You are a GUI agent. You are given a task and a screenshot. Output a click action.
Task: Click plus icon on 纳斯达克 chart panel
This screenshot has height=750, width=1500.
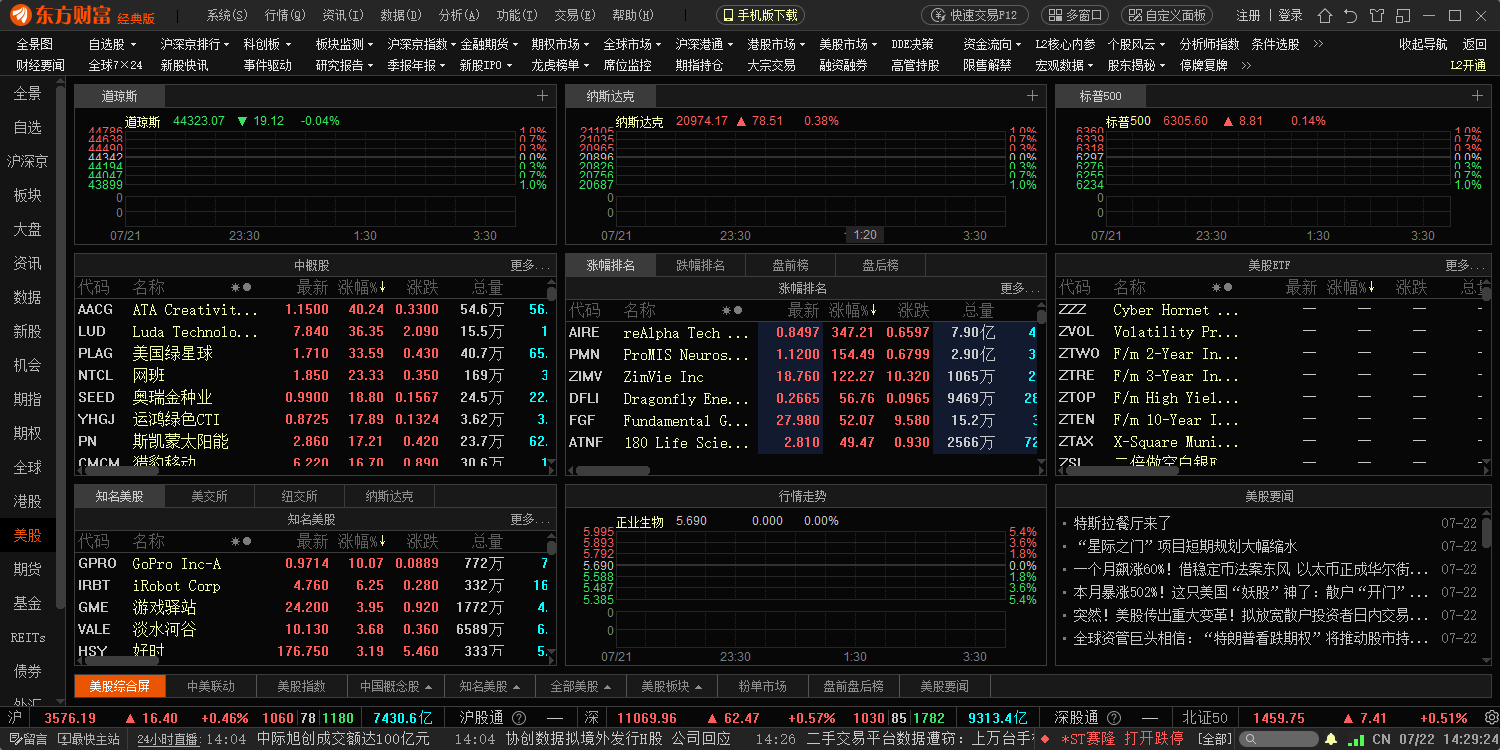coord(1032,96)
